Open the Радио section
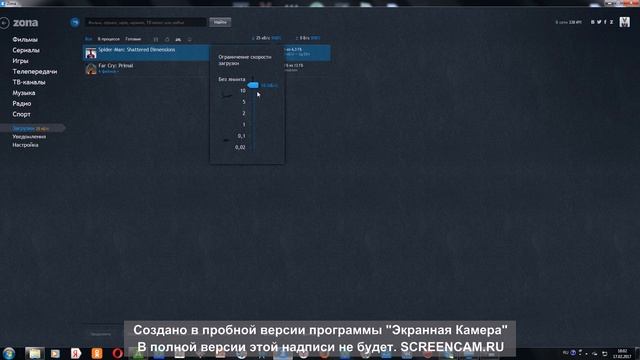This screenshot has height=360, width=640. (22, 103)
